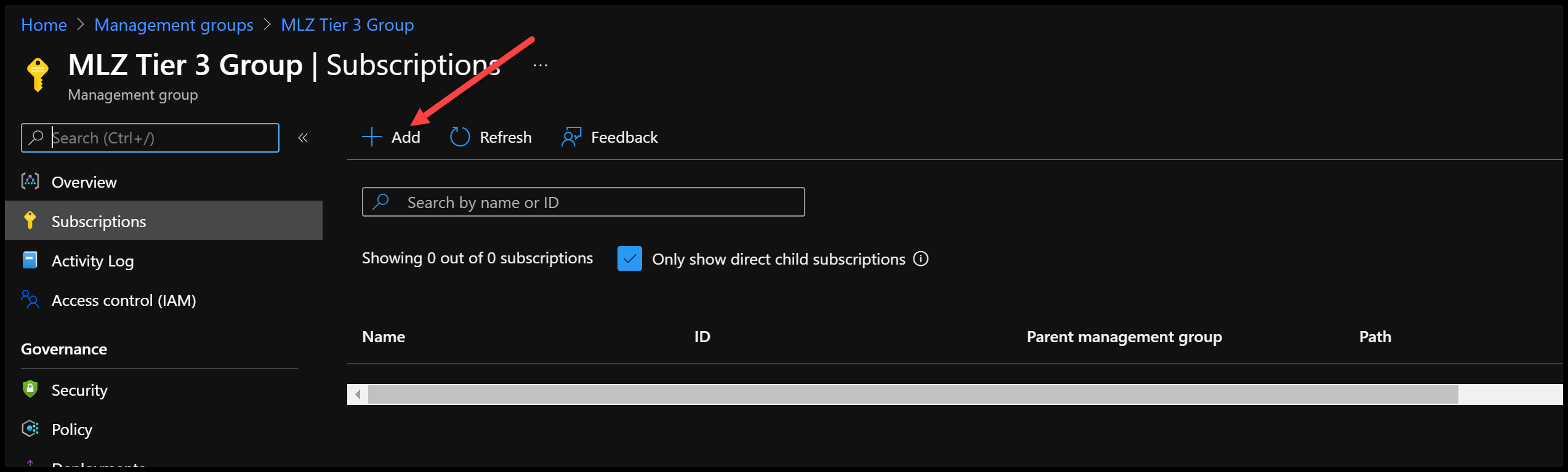Viewport: 1568px width, 472px height.
Task: Click the magnifier icon in subscription search
Action: (381, 202)
